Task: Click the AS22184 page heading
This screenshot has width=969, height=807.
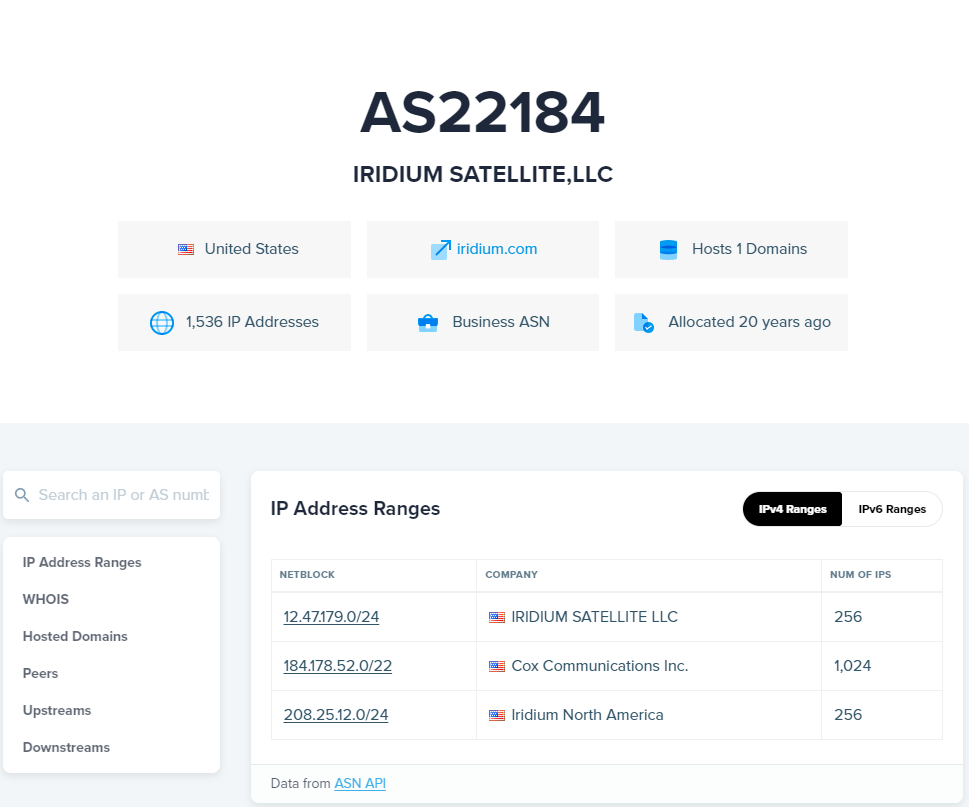Action: pyautogui.click(x=483, y=112)
